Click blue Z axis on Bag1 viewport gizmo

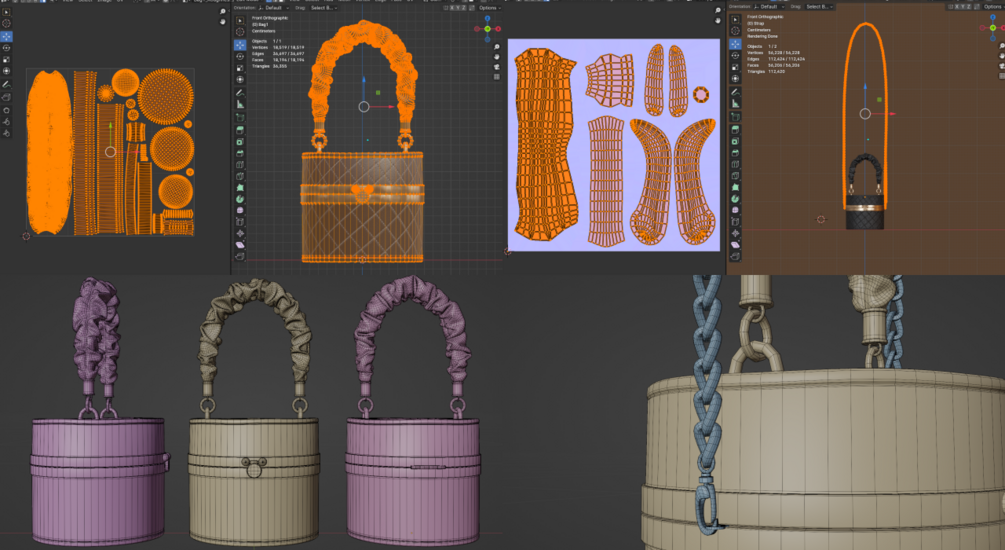(487, 18)
